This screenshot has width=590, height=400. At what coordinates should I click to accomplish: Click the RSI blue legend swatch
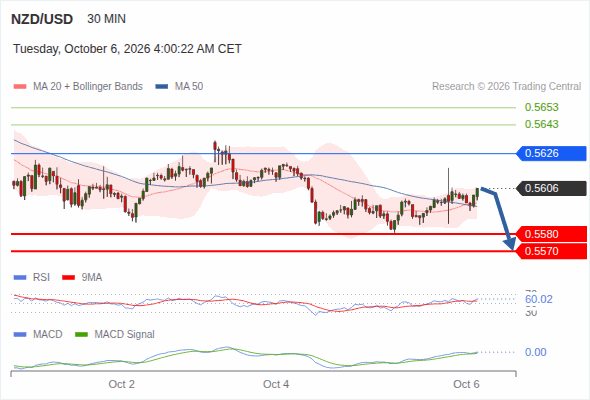20,278
